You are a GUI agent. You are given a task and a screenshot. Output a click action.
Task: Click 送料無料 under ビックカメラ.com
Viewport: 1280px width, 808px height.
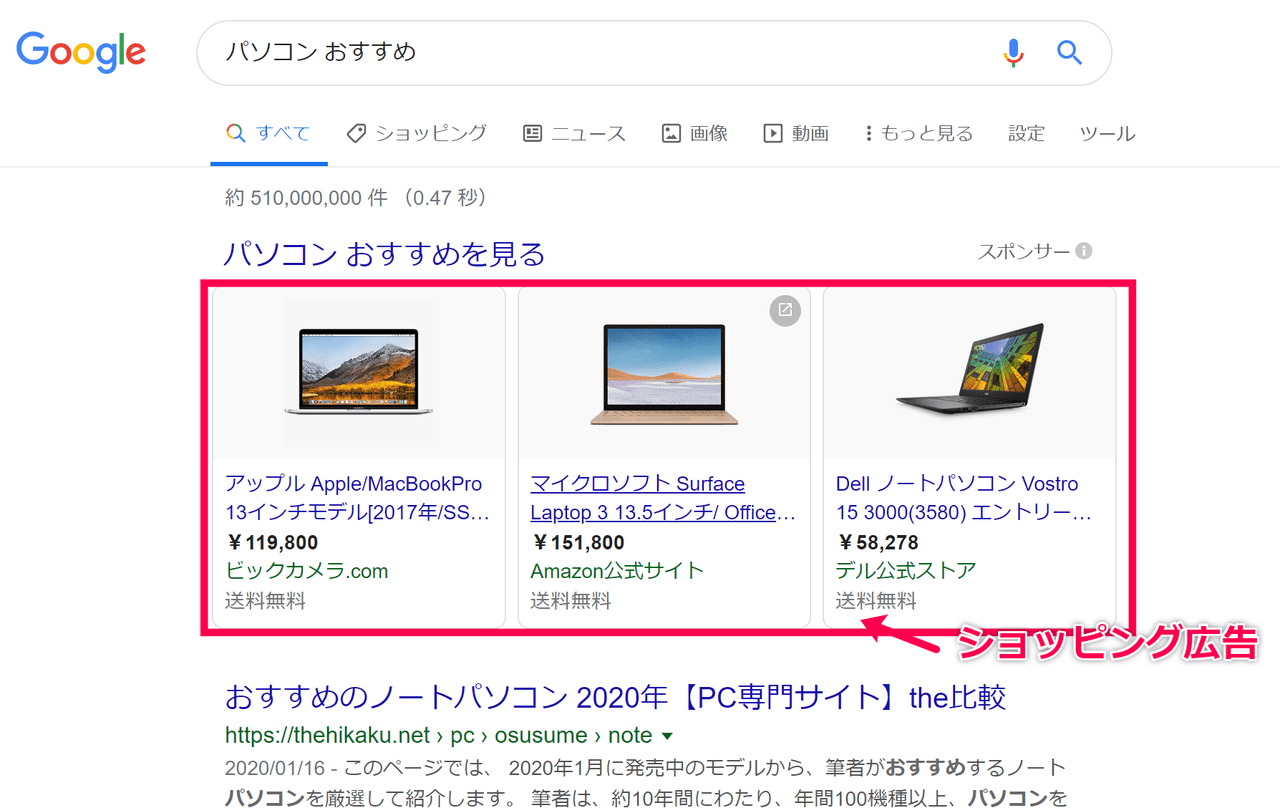point(265,601)
